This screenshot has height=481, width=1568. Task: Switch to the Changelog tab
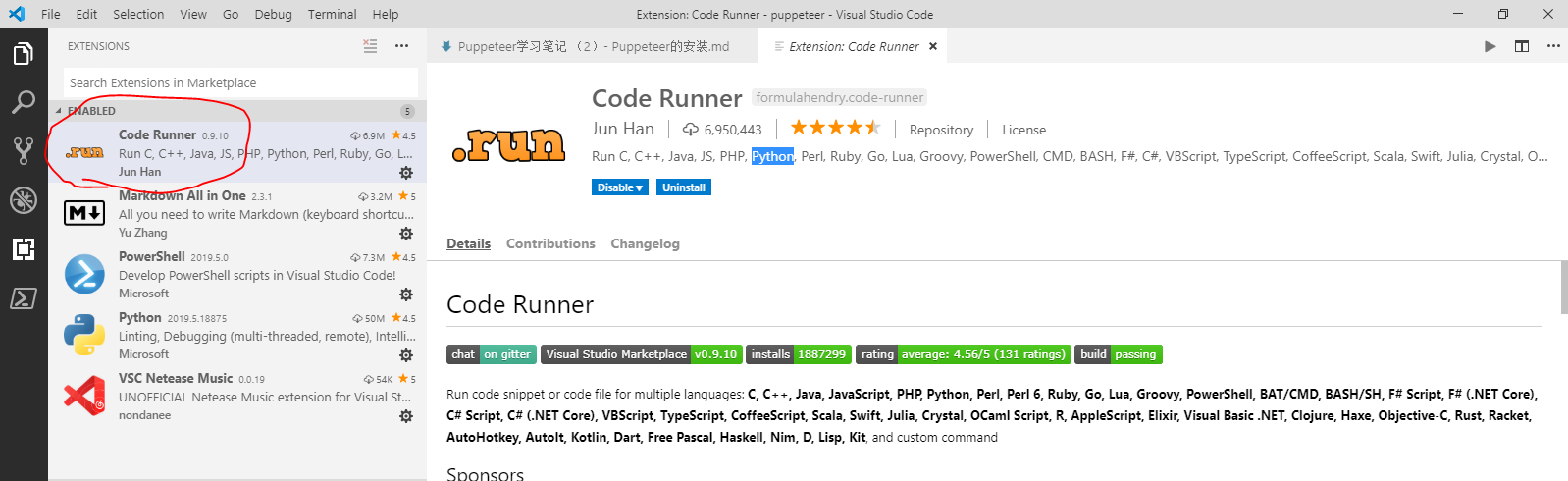(645, 243)
